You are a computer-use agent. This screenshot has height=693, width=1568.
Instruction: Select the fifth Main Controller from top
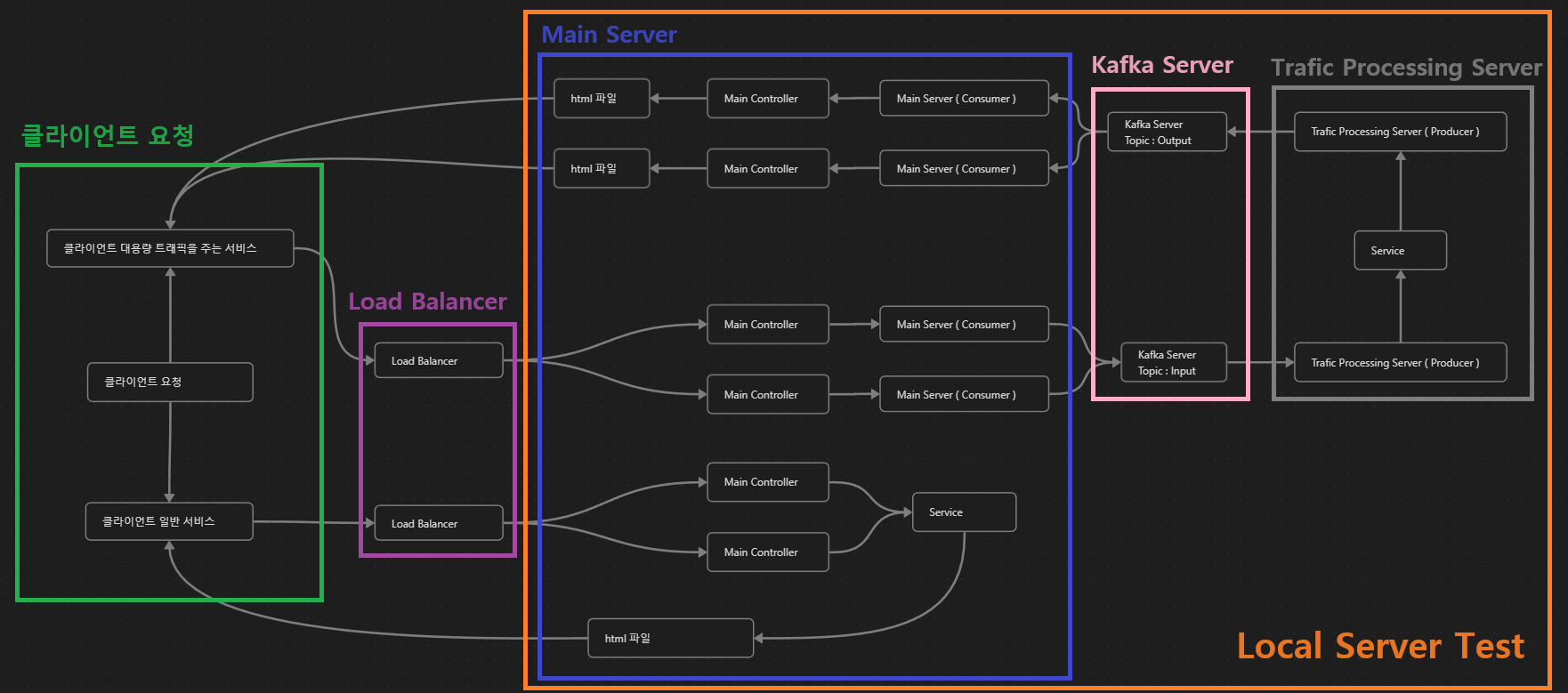pos(768,481)
